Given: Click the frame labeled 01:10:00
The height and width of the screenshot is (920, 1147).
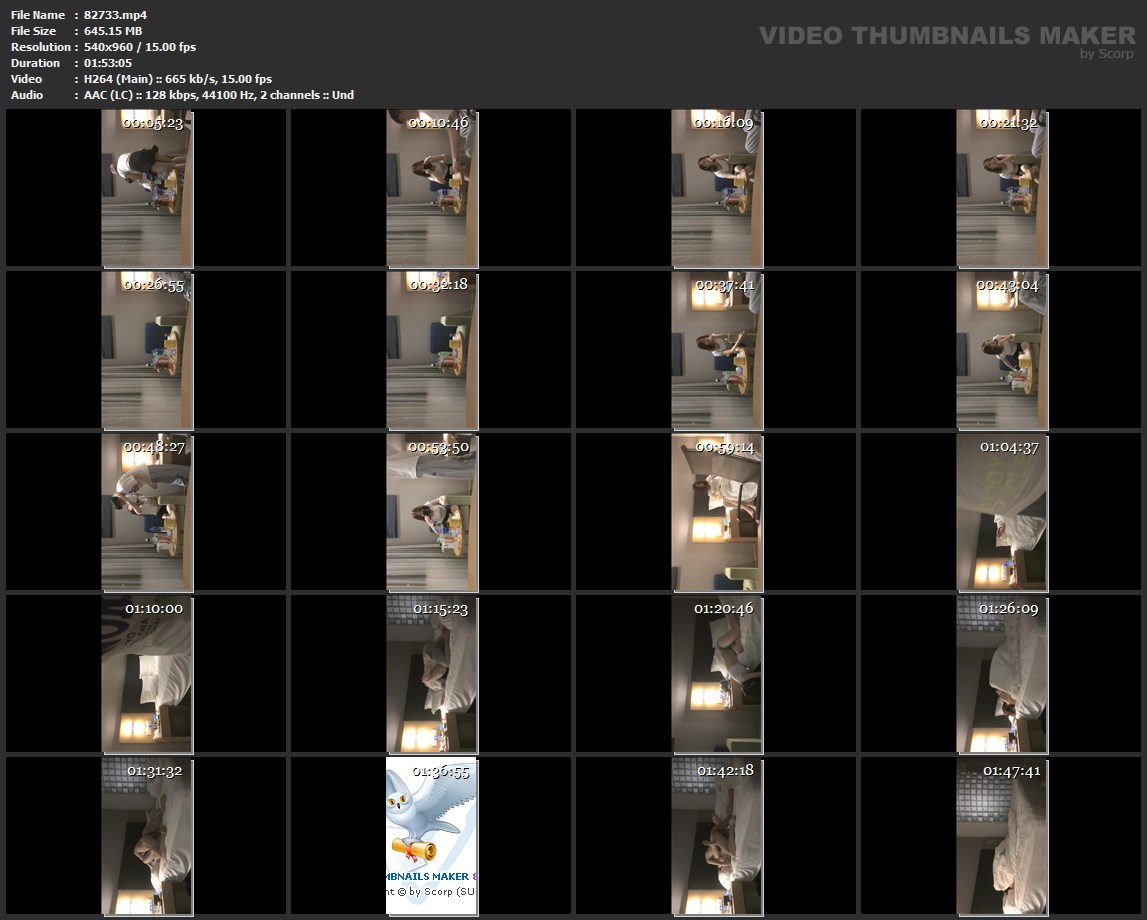Looking at the screenshot, I should tap(146, 674).
